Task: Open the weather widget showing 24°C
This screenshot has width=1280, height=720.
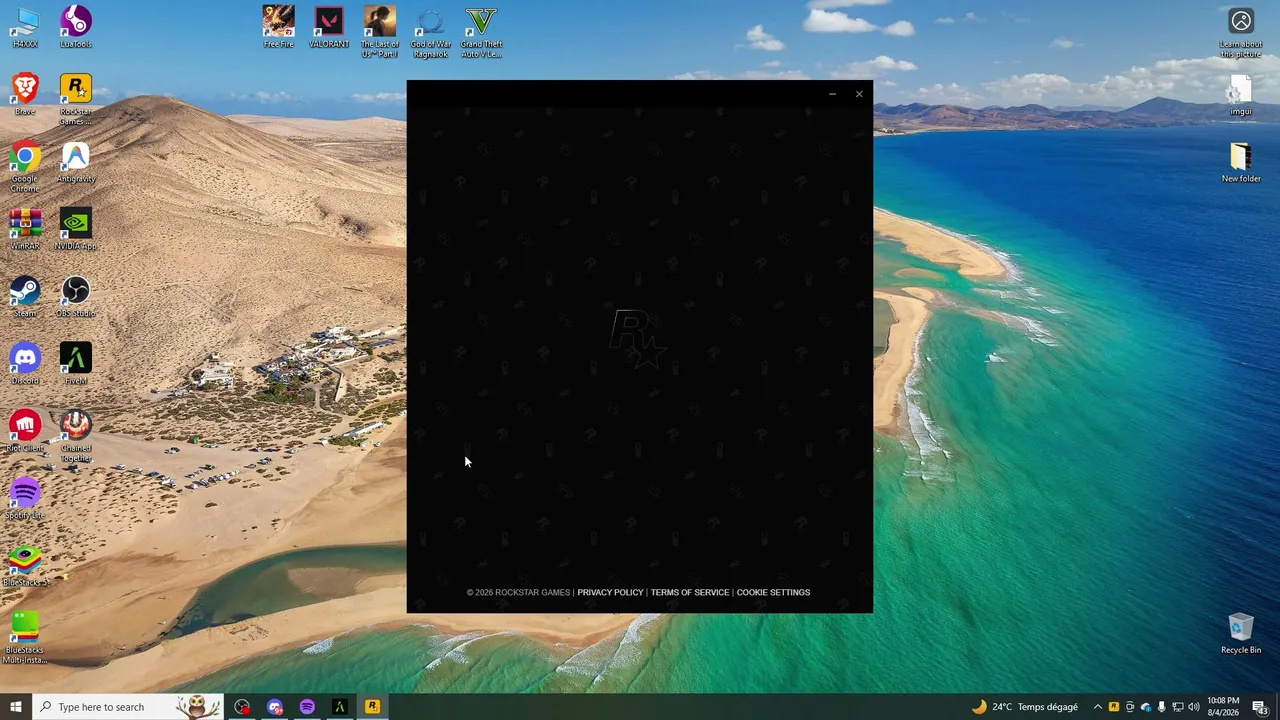Action: click(1024, 707)
